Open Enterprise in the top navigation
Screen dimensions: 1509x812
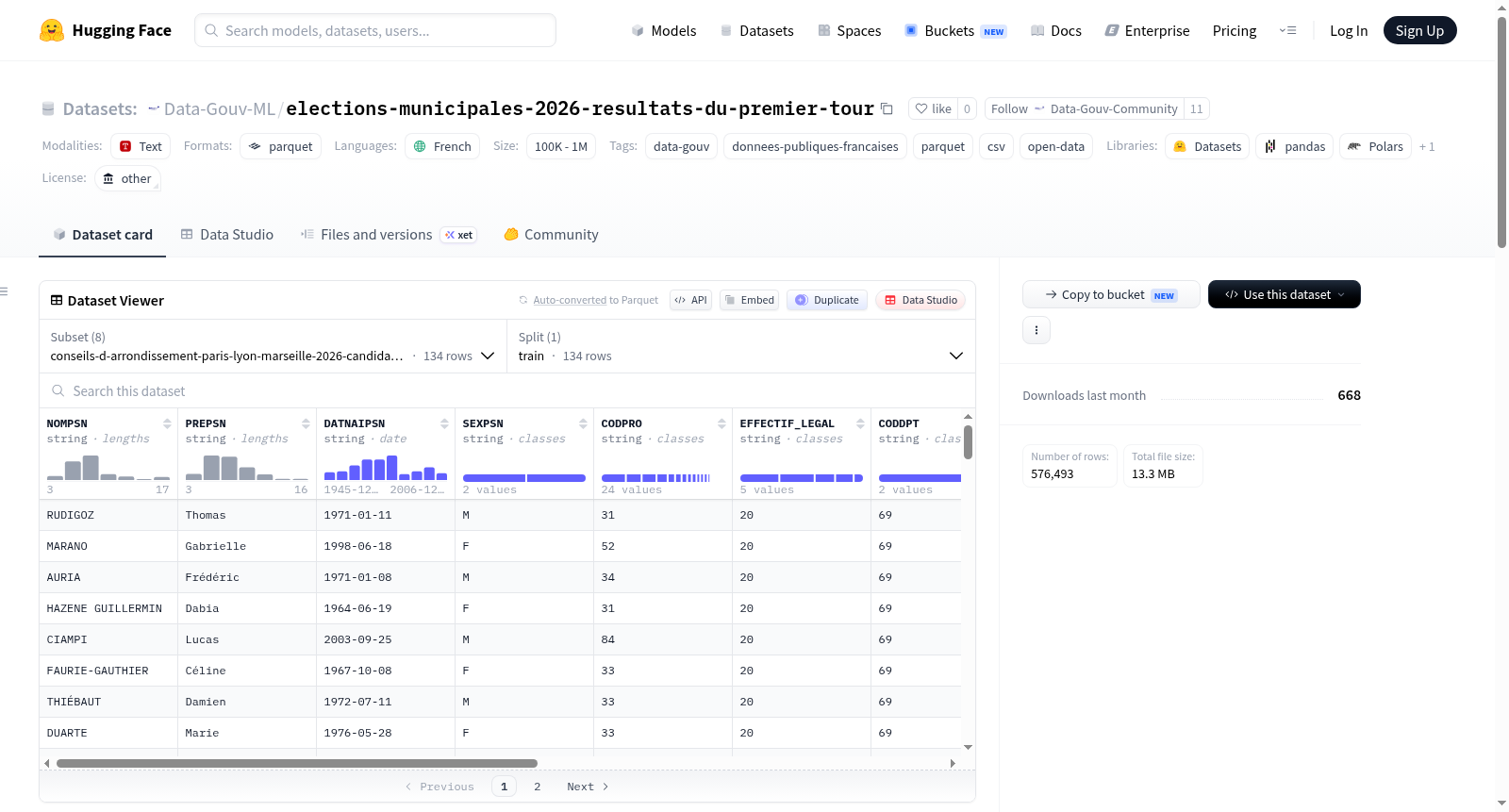[x=1147, y=30]
